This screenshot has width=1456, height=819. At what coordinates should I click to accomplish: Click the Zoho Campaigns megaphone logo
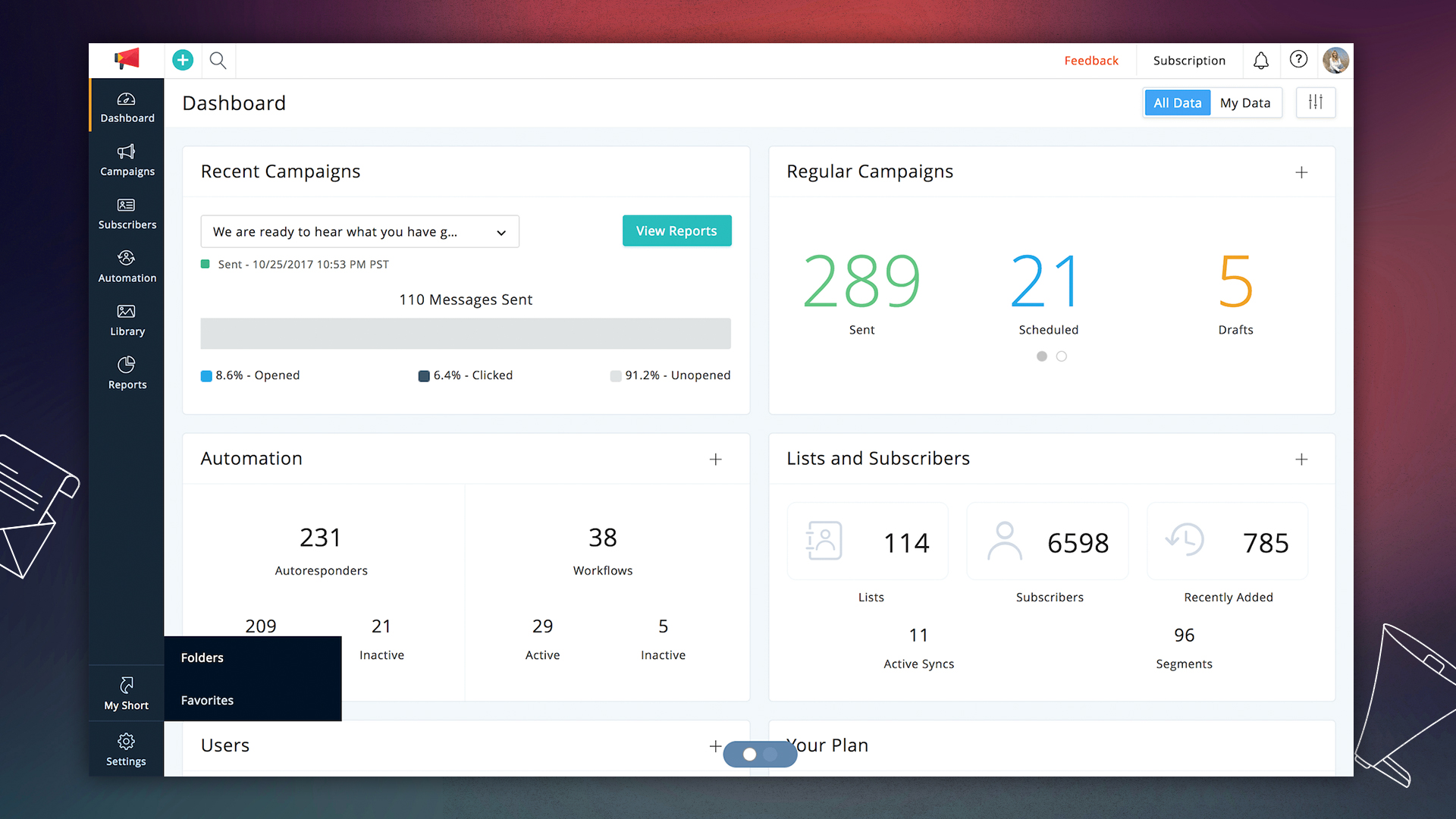pos(127,59)
